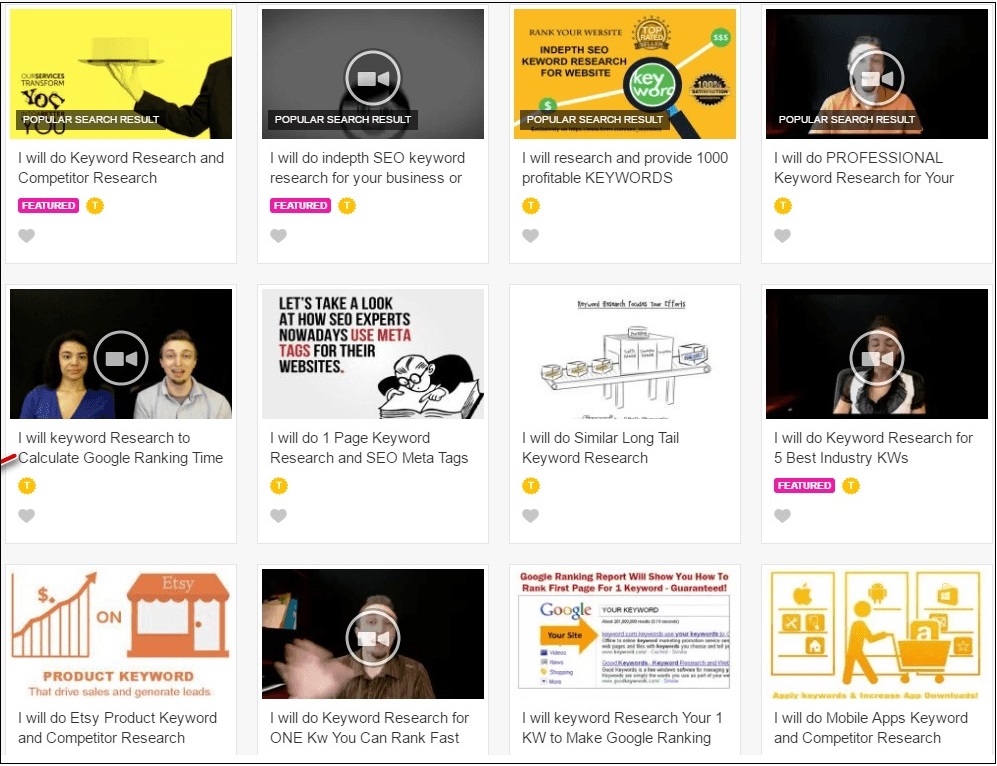Screen dimensions: 997x766
Task: Click heart under indepth SEO keyword research gig
Action: 279,236
